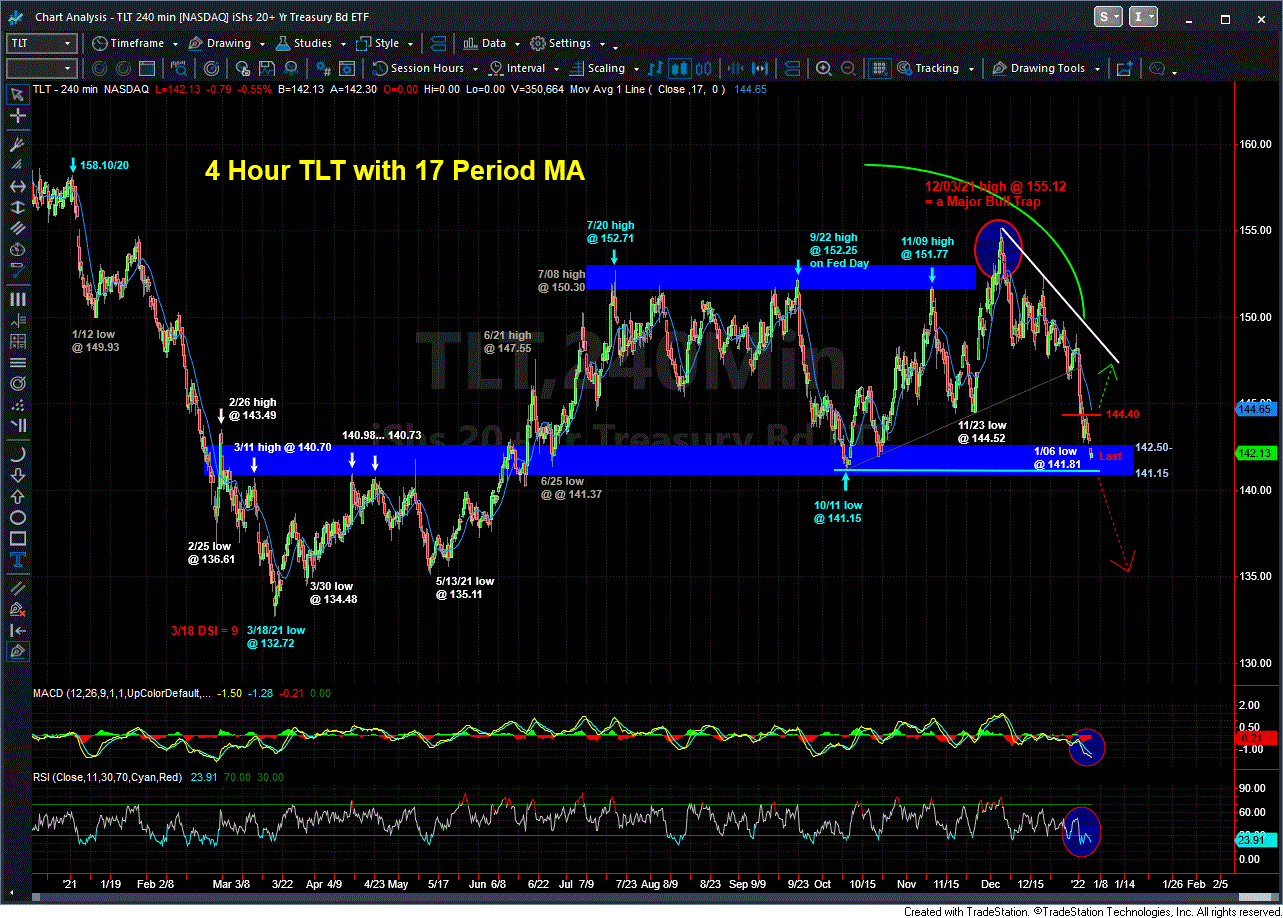Click the zoom out magnifier

pyautogui.click(x=848, y=68)
